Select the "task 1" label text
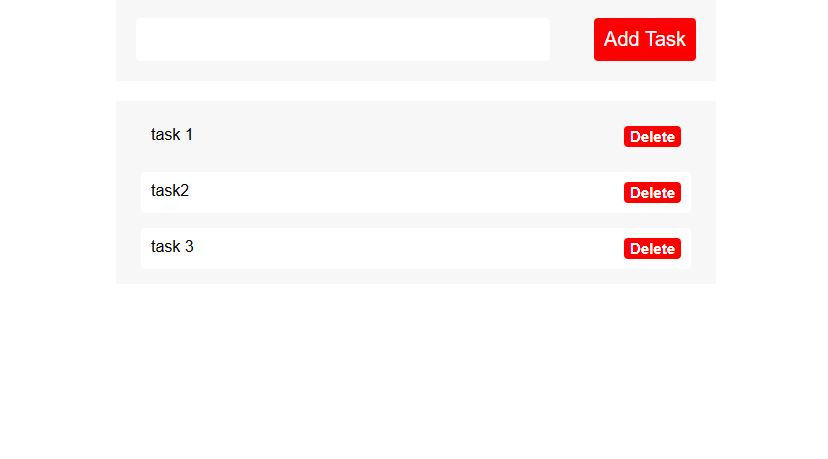 (x=172, y=135)
